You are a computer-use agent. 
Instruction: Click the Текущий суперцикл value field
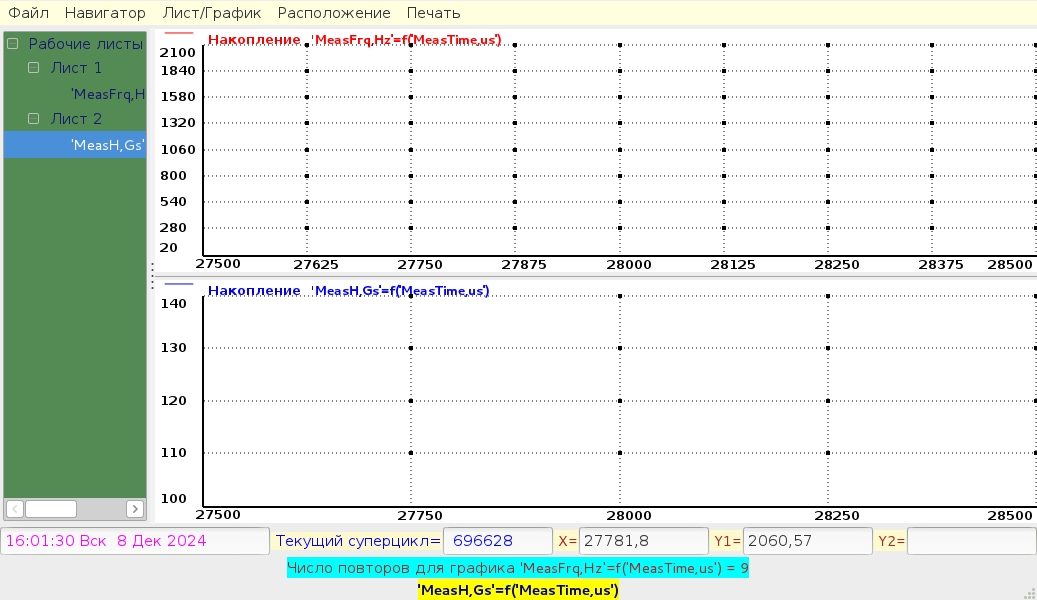[x=497, y=541]
